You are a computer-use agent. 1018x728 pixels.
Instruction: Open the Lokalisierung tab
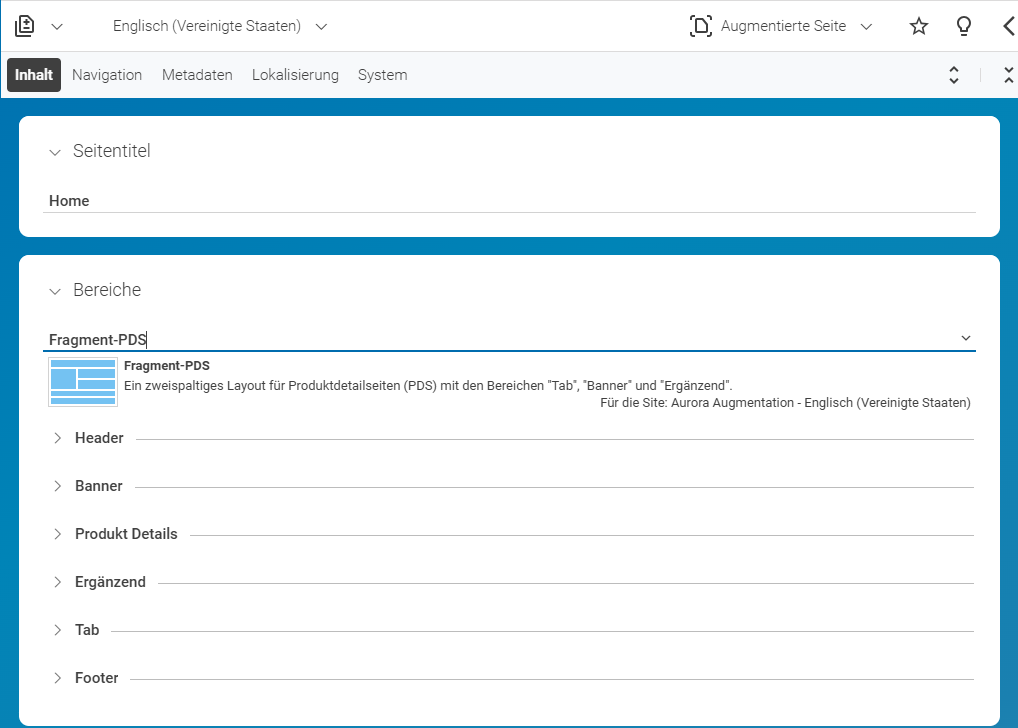click(295, 75)
